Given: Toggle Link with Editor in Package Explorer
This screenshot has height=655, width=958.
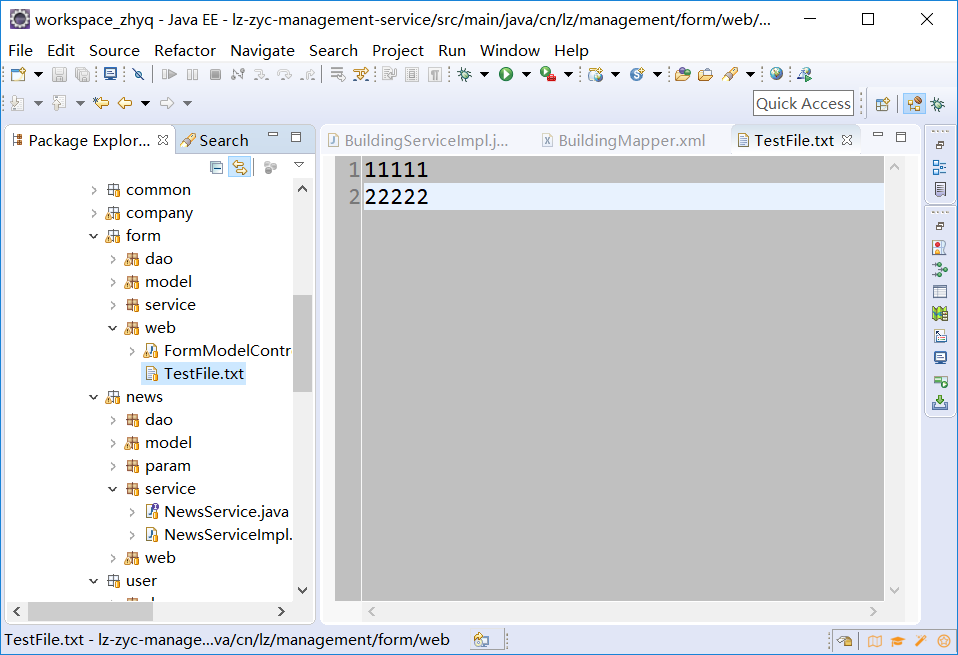Looking at the screenshot, I should (x=240, y=167).
